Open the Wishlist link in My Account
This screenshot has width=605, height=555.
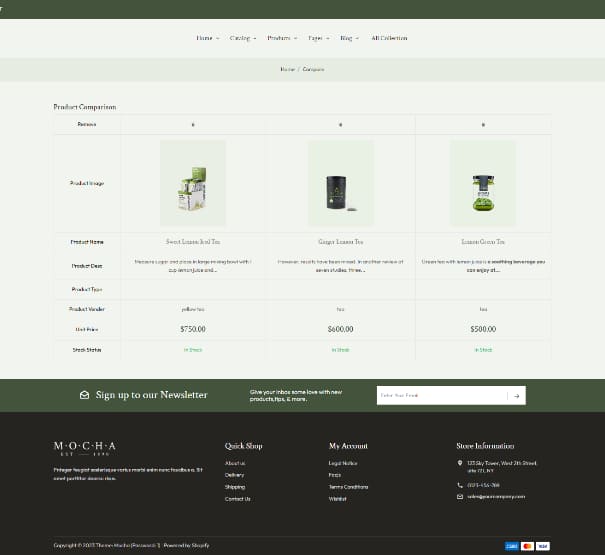[x=339, y=498]
